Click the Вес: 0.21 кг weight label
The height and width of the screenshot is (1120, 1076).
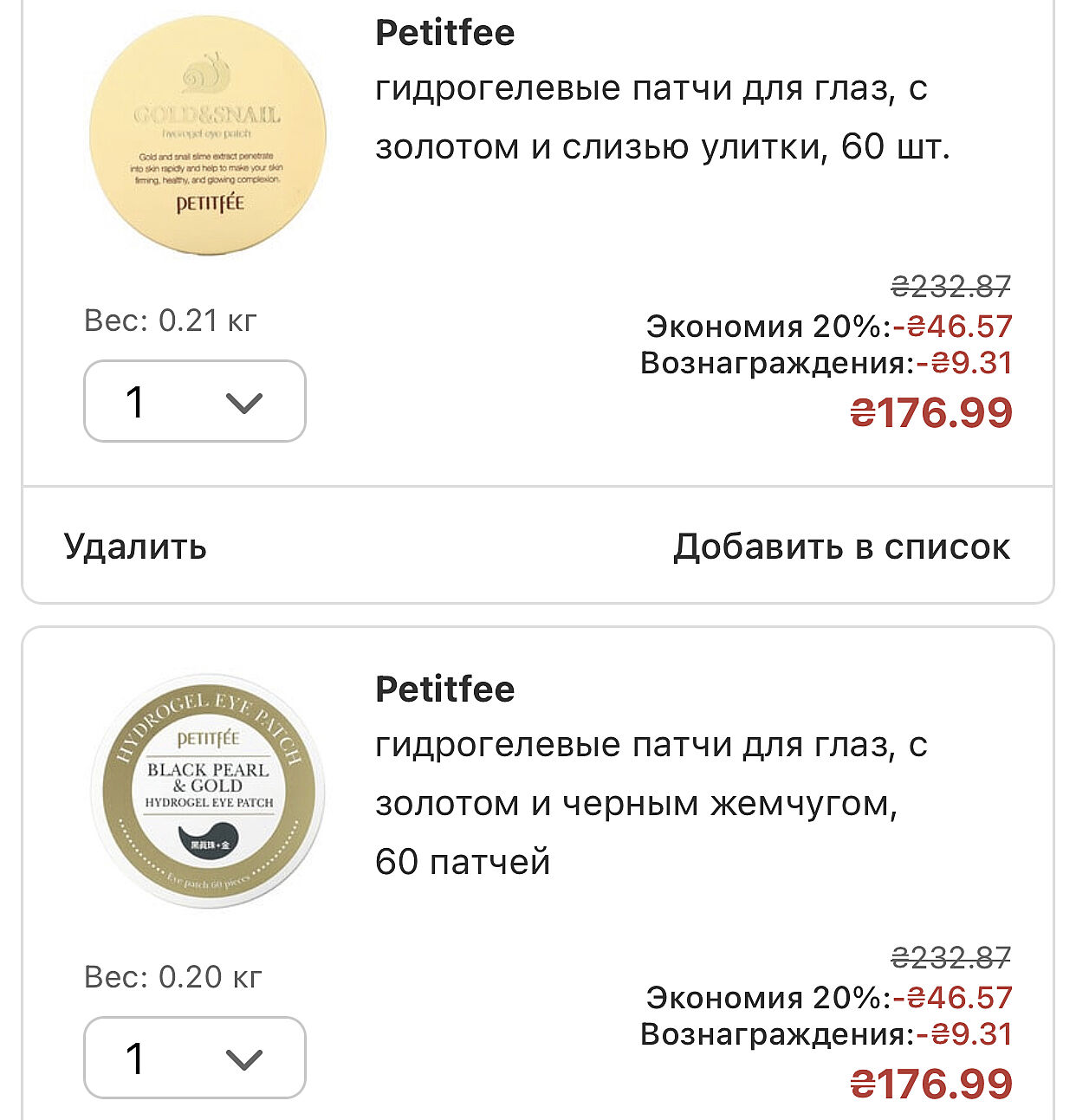pos(171,320)
